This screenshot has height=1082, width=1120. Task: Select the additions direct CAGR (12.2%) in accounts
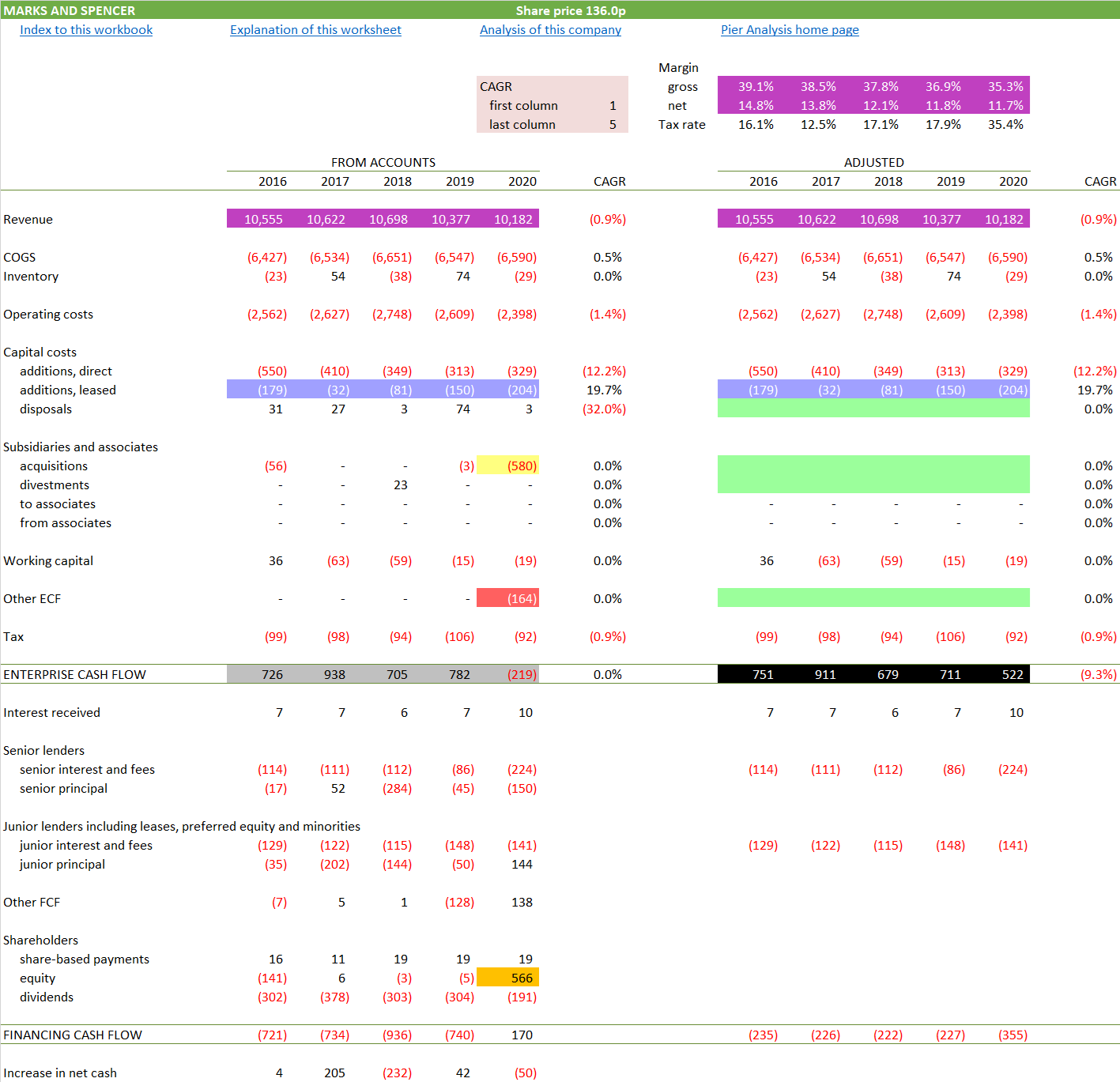[604, 371]
